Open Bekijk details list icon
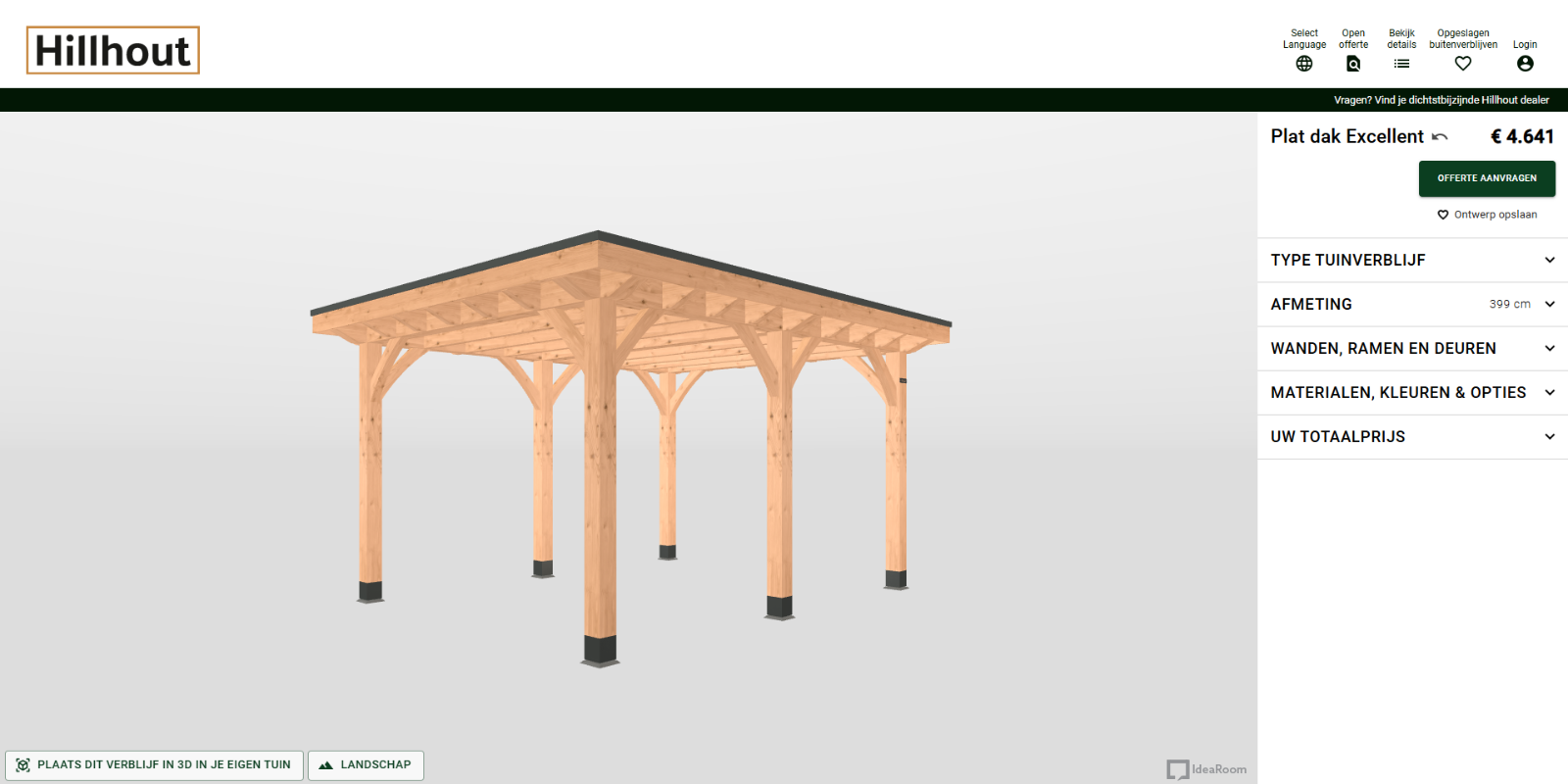This screenshot has height=784, width=1568. 1401,64
